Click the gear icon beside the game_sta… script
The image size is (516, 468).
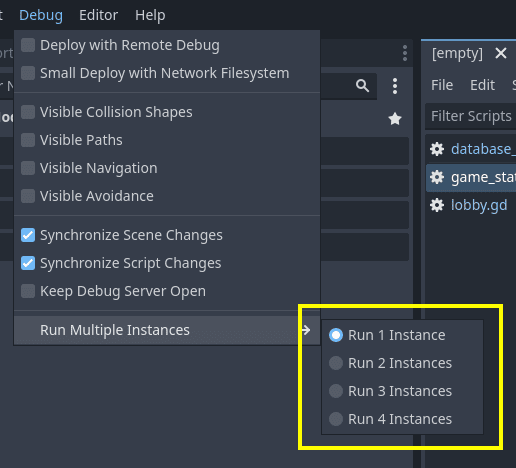[437, 177]
